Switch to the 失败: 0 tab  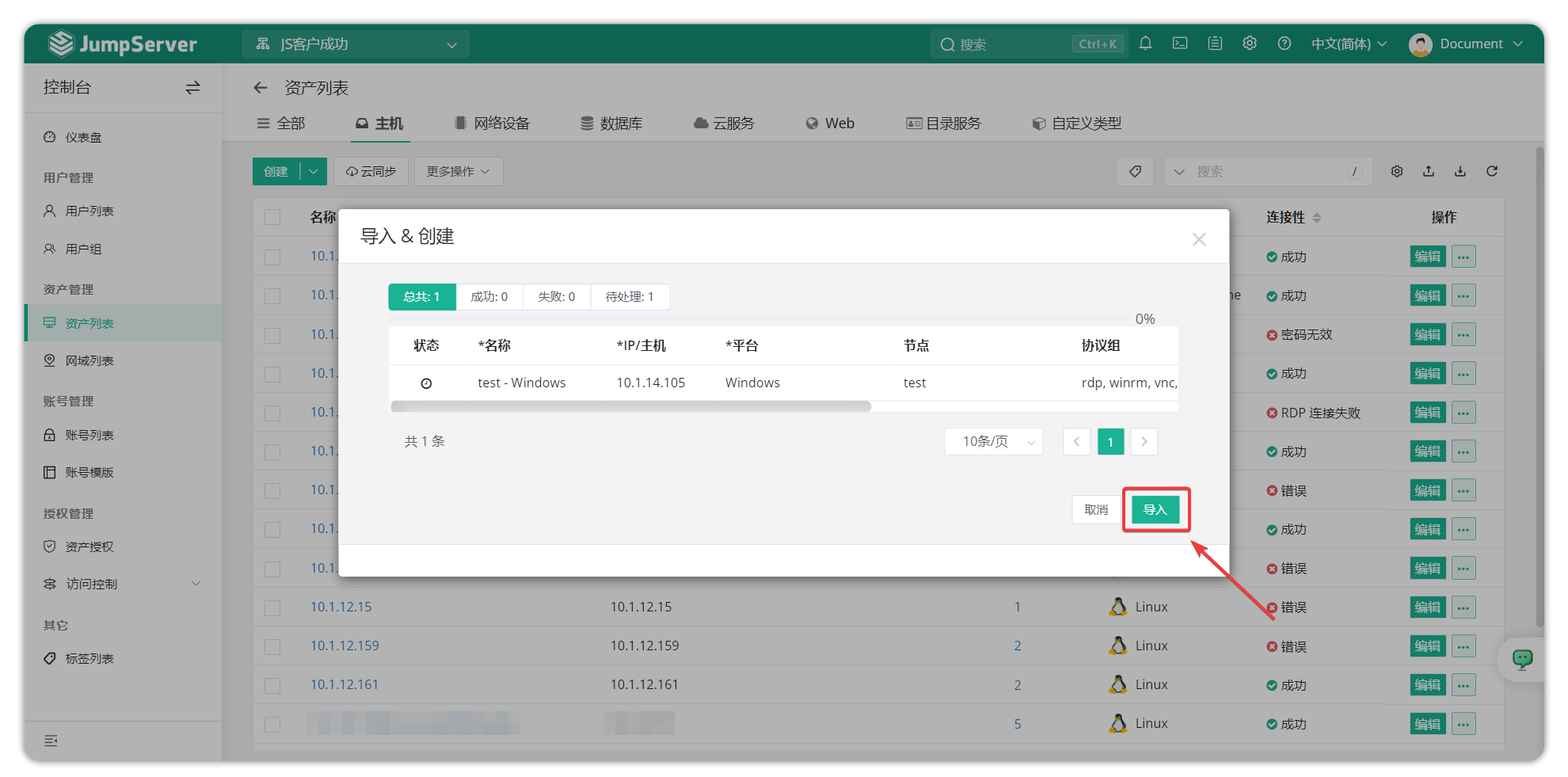click(556, 297)
